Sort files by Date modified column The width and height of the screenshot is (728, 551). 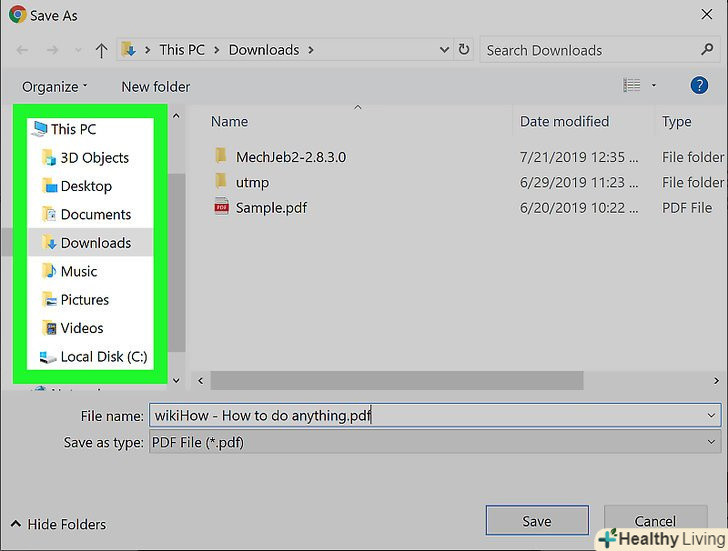(564, 122)
